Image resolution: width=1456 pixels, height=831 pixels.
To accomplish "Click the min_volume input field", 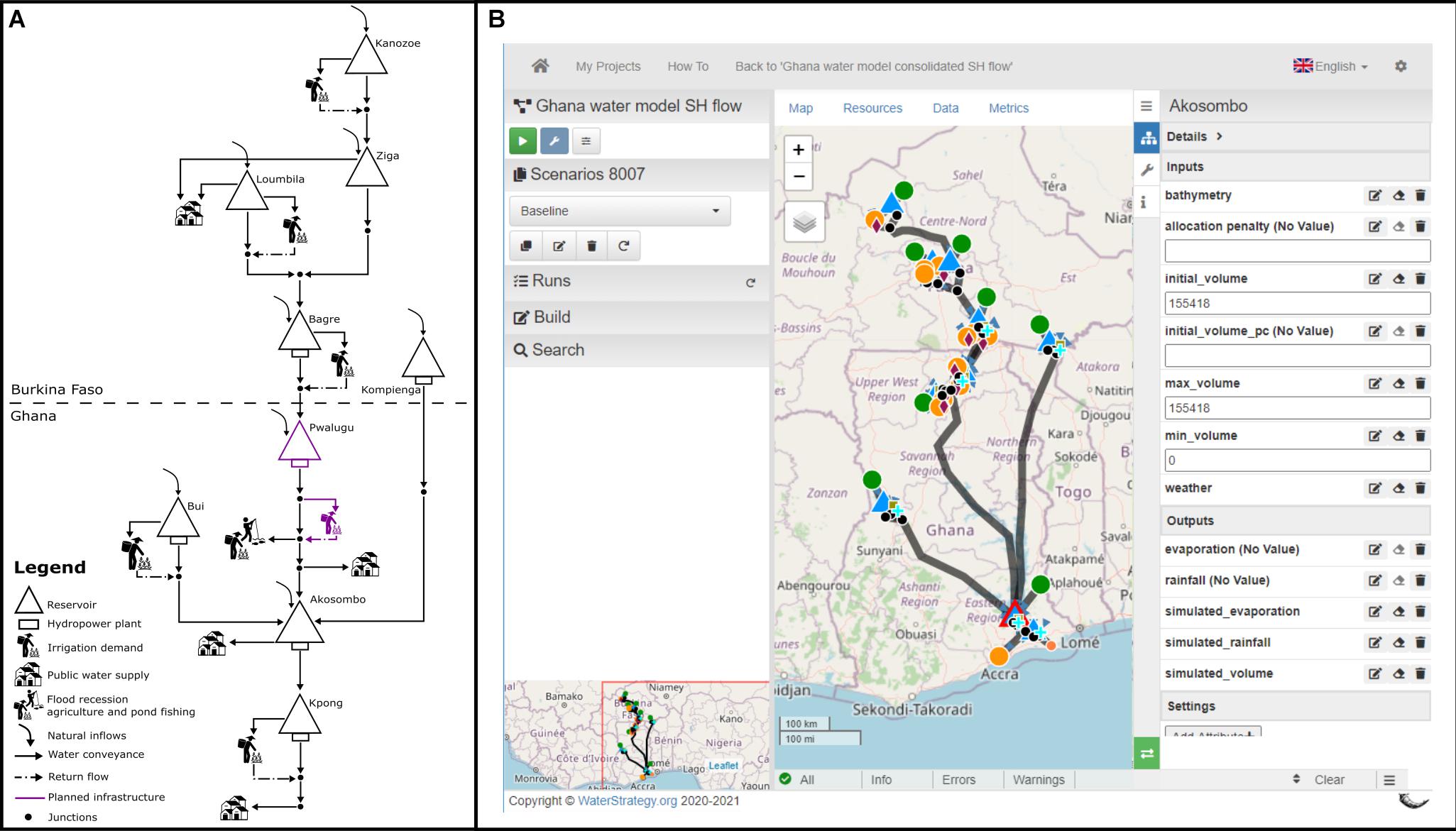I will [1297, 461].
